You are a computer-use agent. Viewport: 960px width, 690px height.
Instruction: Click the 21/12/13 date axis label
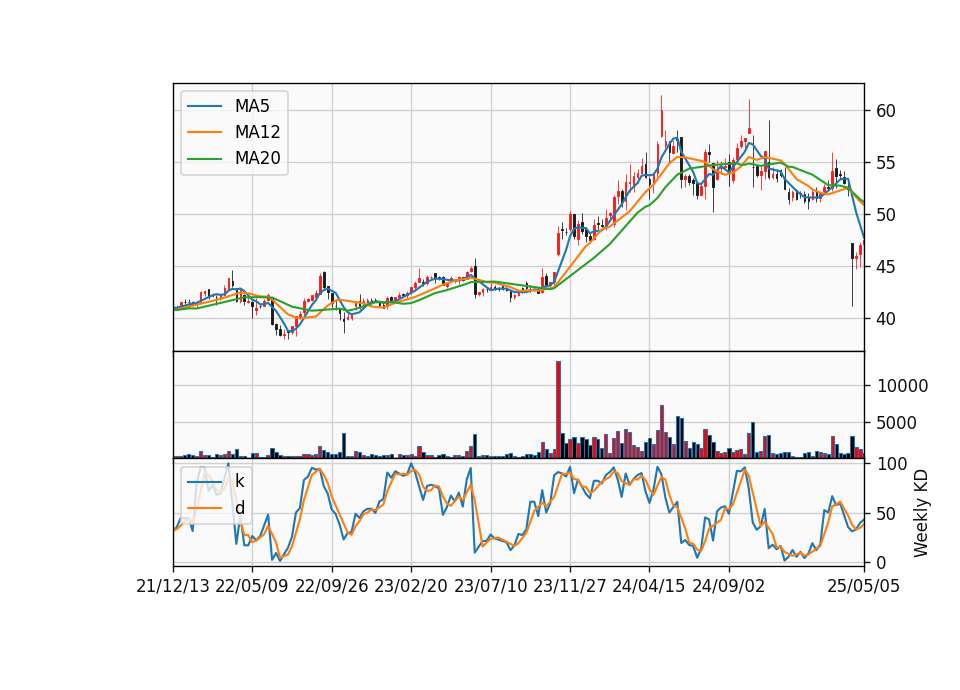(x=173, y=586)
